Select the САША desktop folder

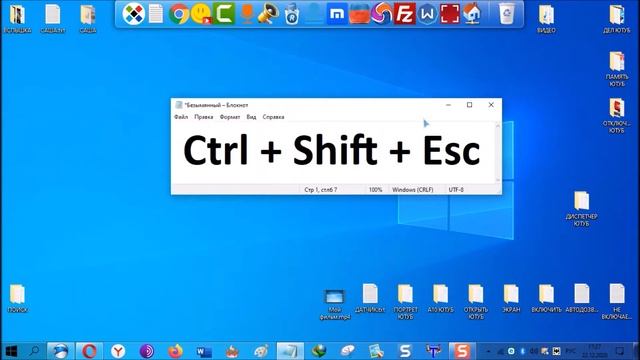[x=88, y=19]
